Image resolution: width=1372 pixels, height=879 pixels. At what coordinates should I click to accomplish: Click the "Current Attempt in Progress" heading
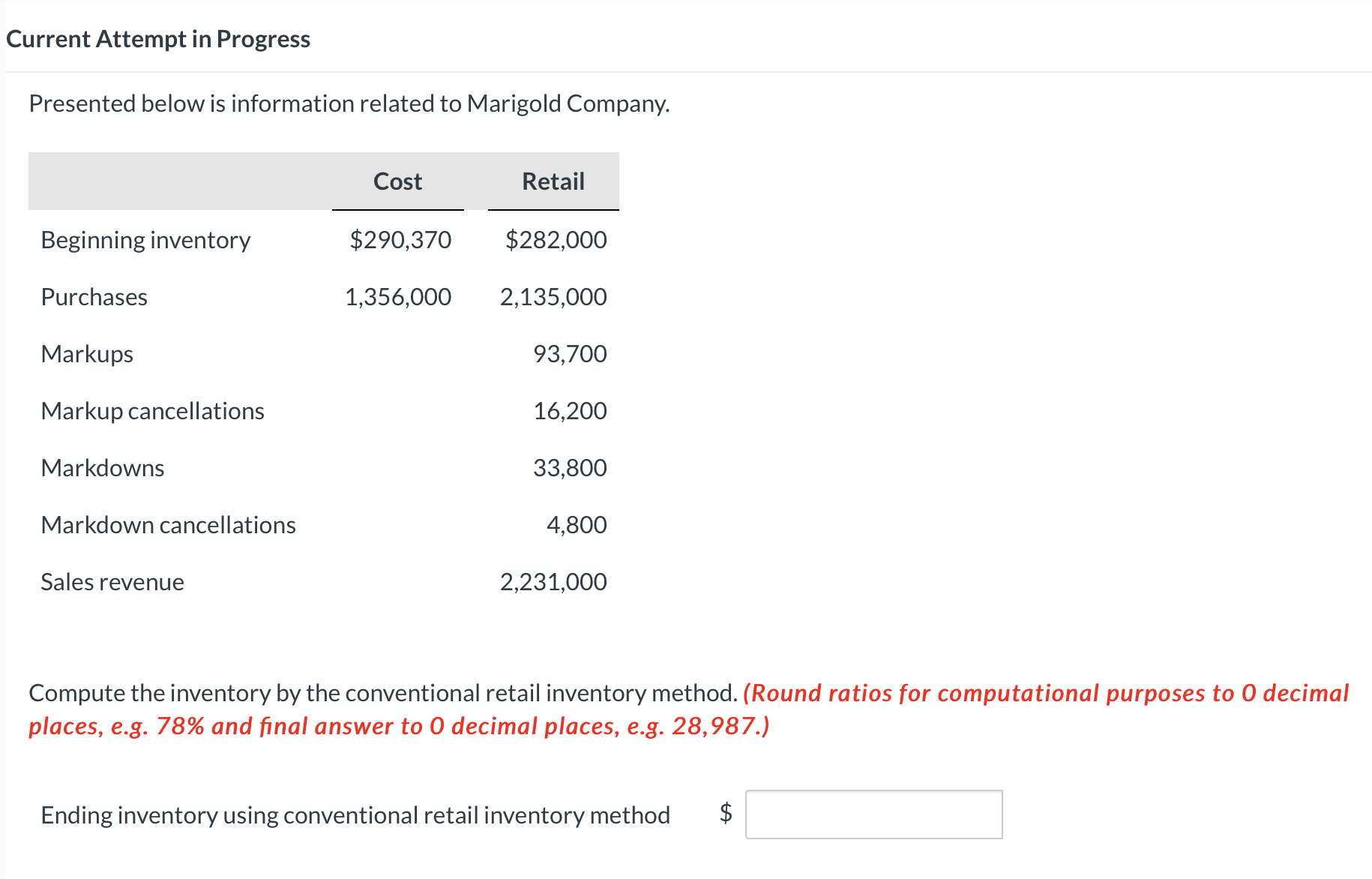pyautogui.click(x=158, y=39)
